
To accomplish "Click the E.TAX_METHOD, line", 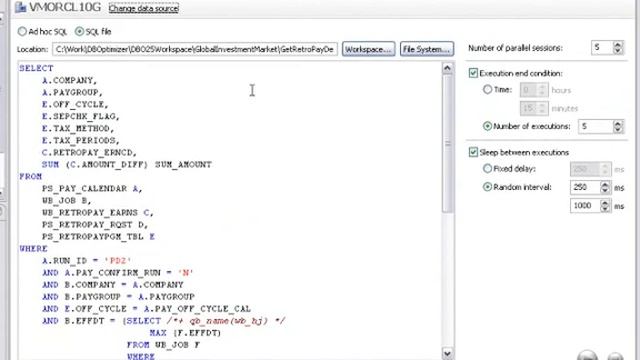I will 78,129.
